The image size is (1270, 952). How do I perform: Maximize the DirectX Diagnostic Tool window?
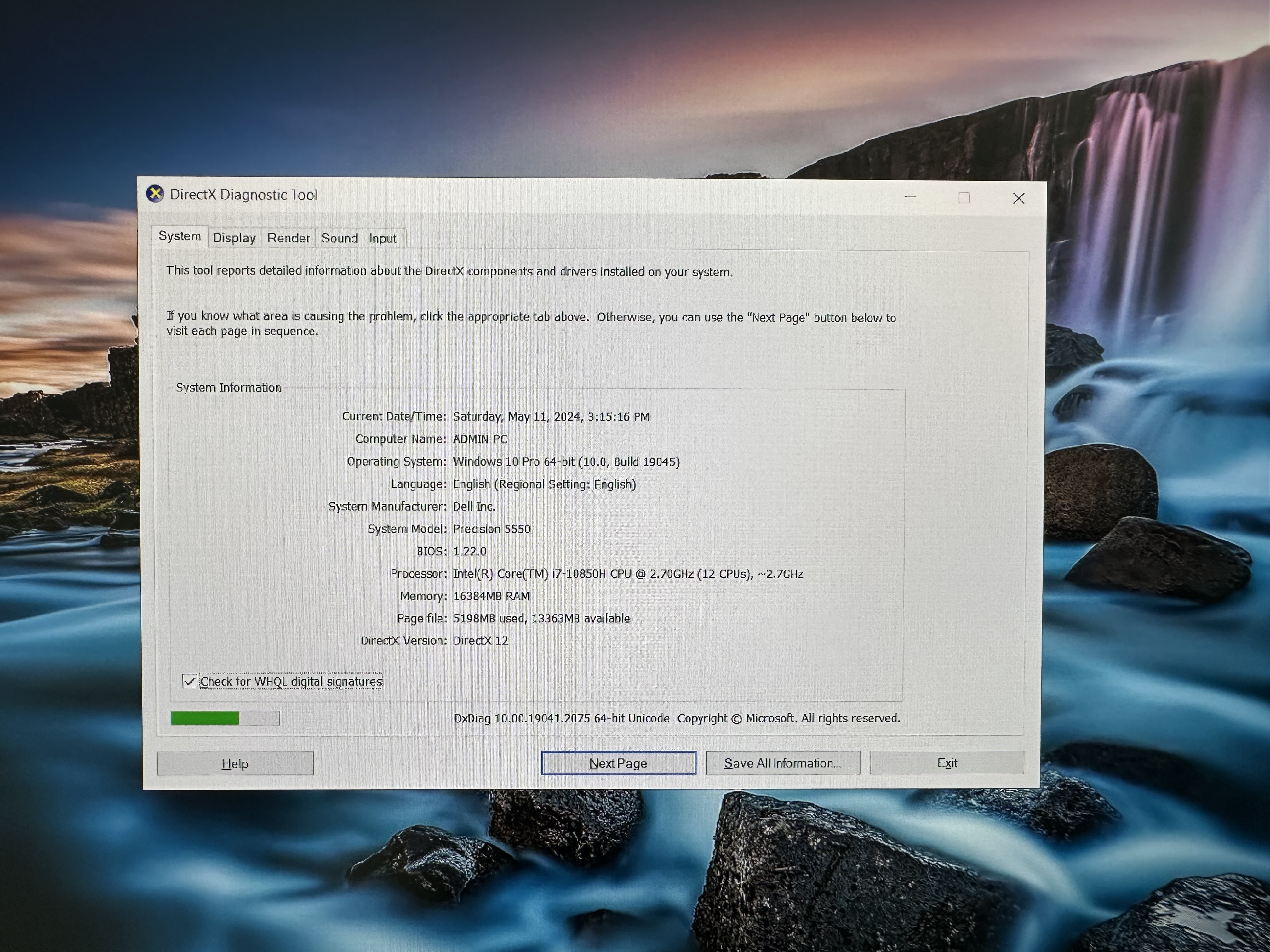[964, 198]
